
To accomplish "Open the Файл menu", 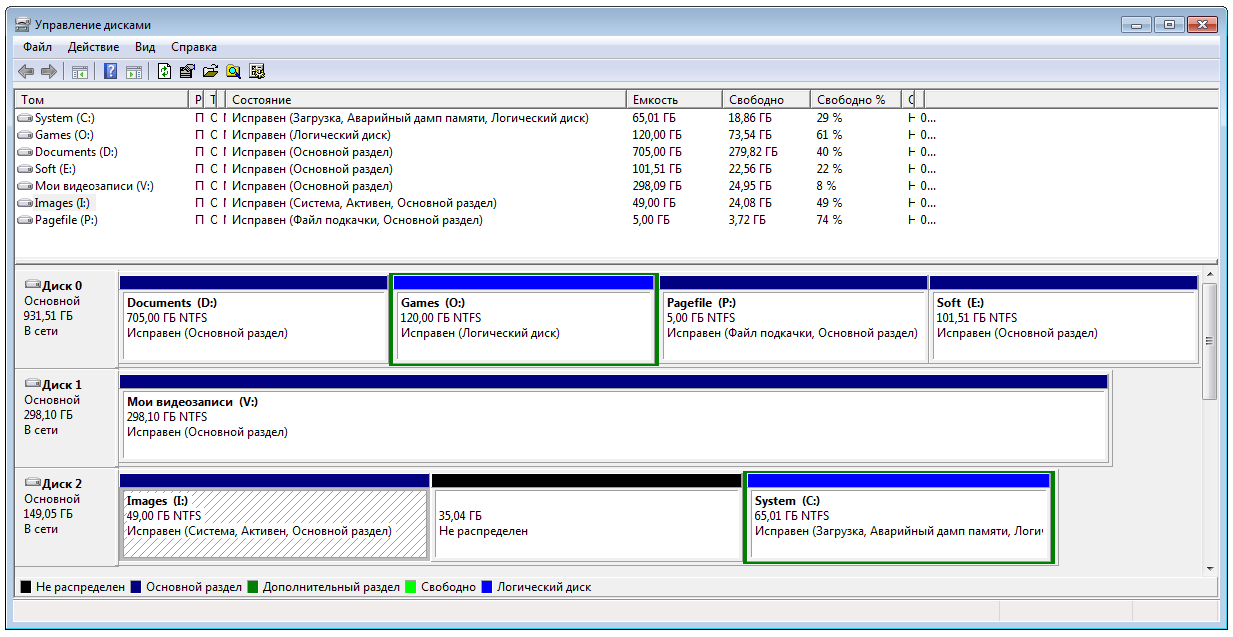I will (38, 47).
